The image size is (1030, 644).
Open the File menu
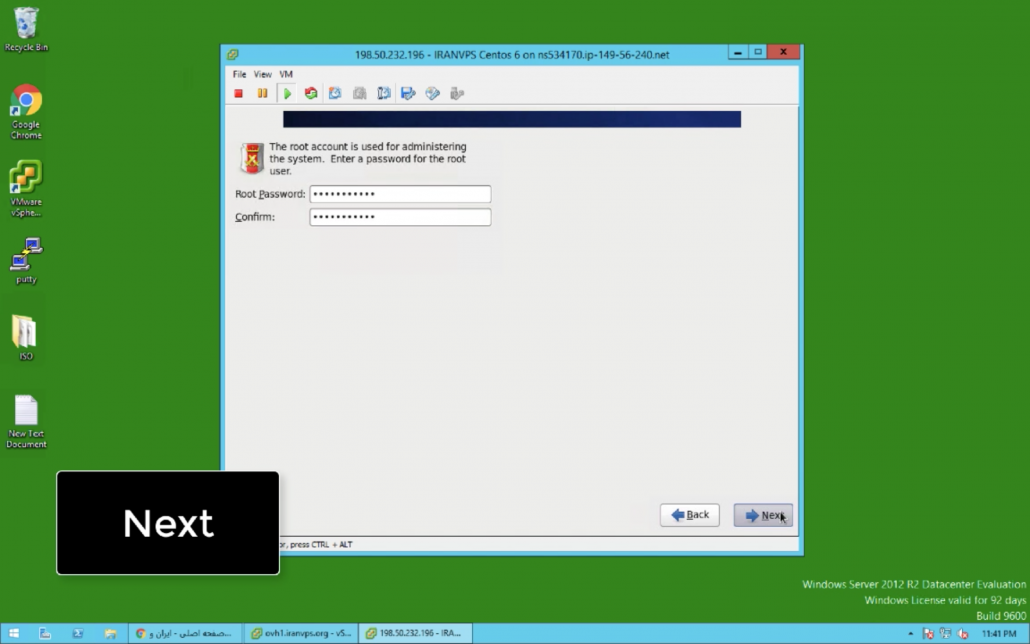239,74
